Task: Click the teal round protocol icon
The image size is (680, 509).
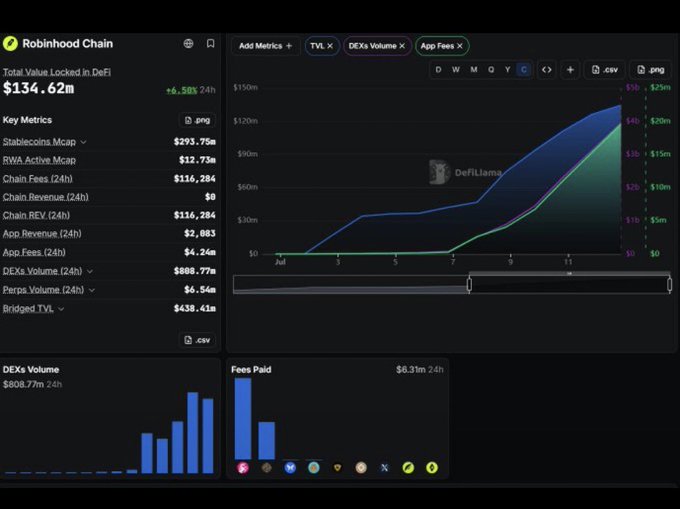Action: point(314,468)
